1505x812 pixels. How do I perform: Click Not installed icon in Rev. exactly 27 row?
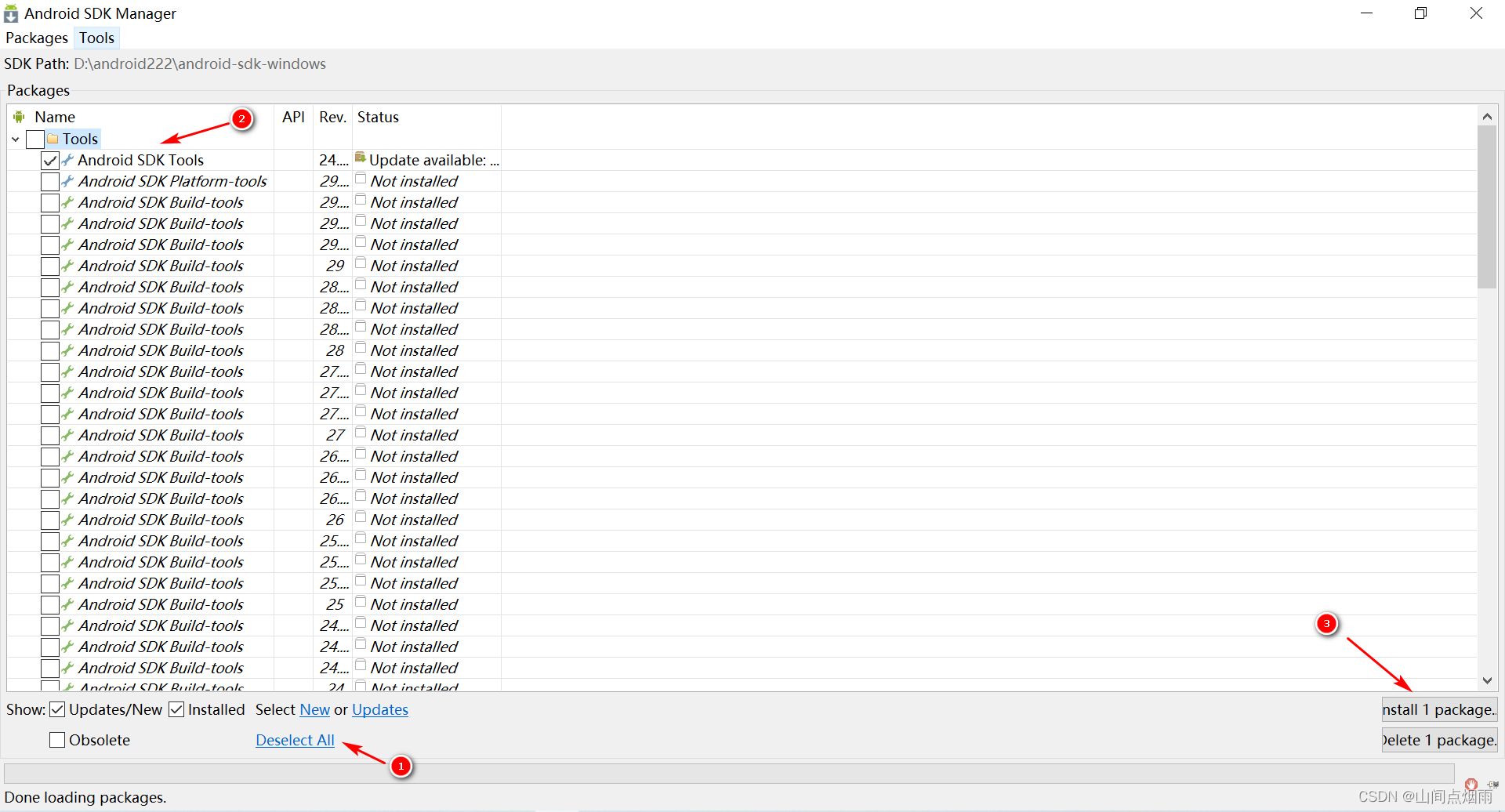[361, 433]
